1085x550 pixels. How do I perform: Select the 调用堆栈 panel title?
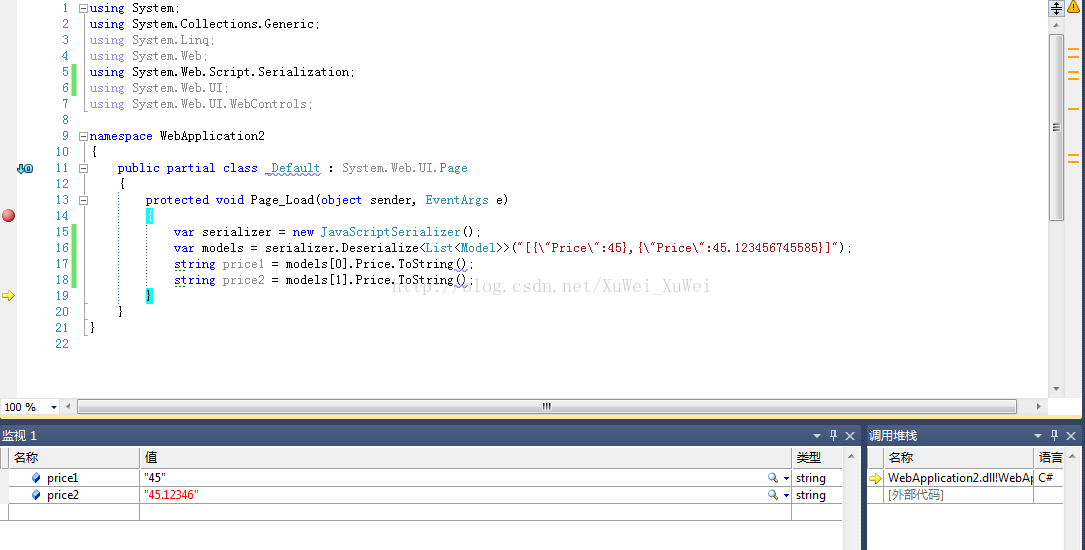pos(893,435)
